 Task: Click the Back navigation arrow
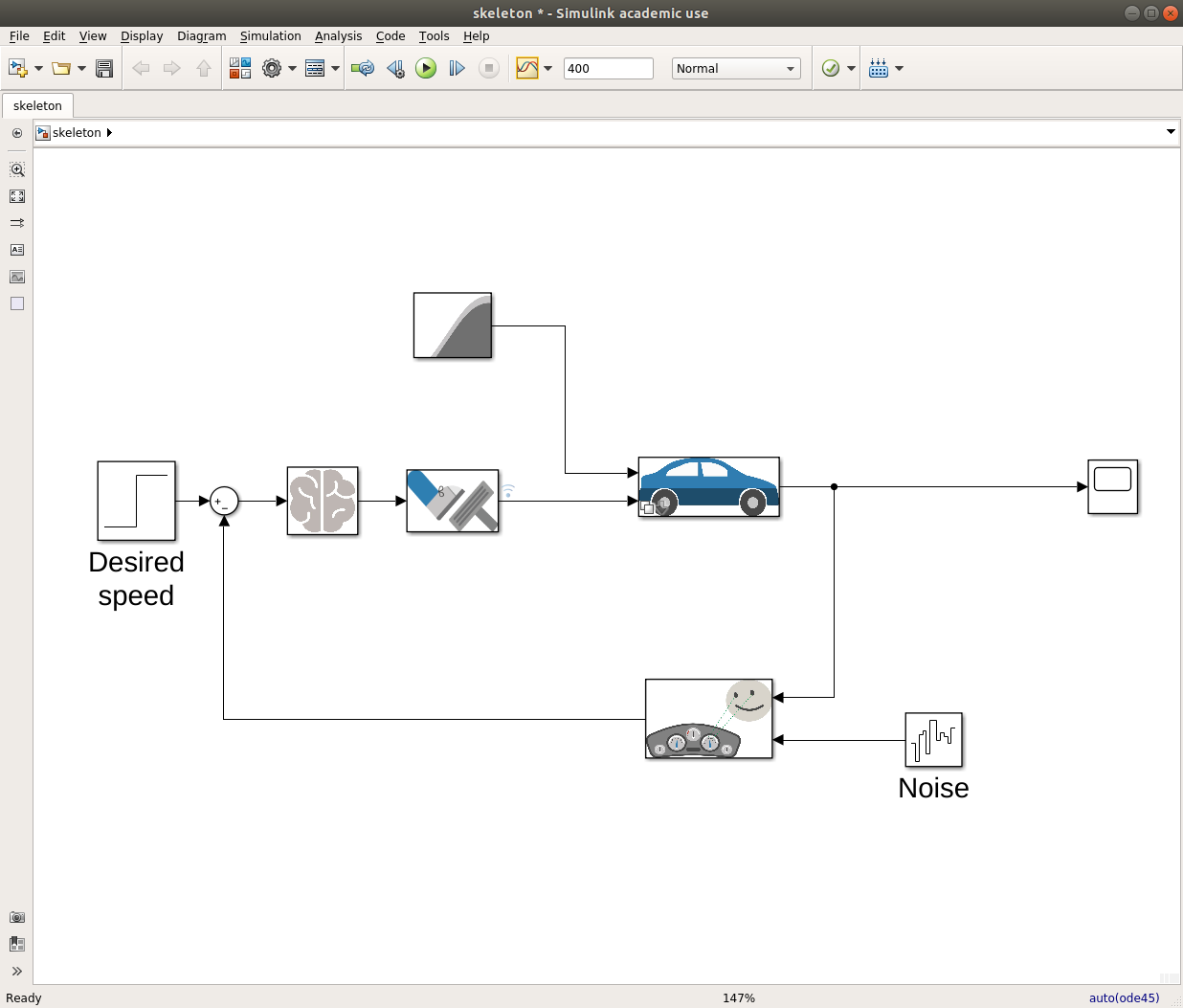click(x=141, y=68)
